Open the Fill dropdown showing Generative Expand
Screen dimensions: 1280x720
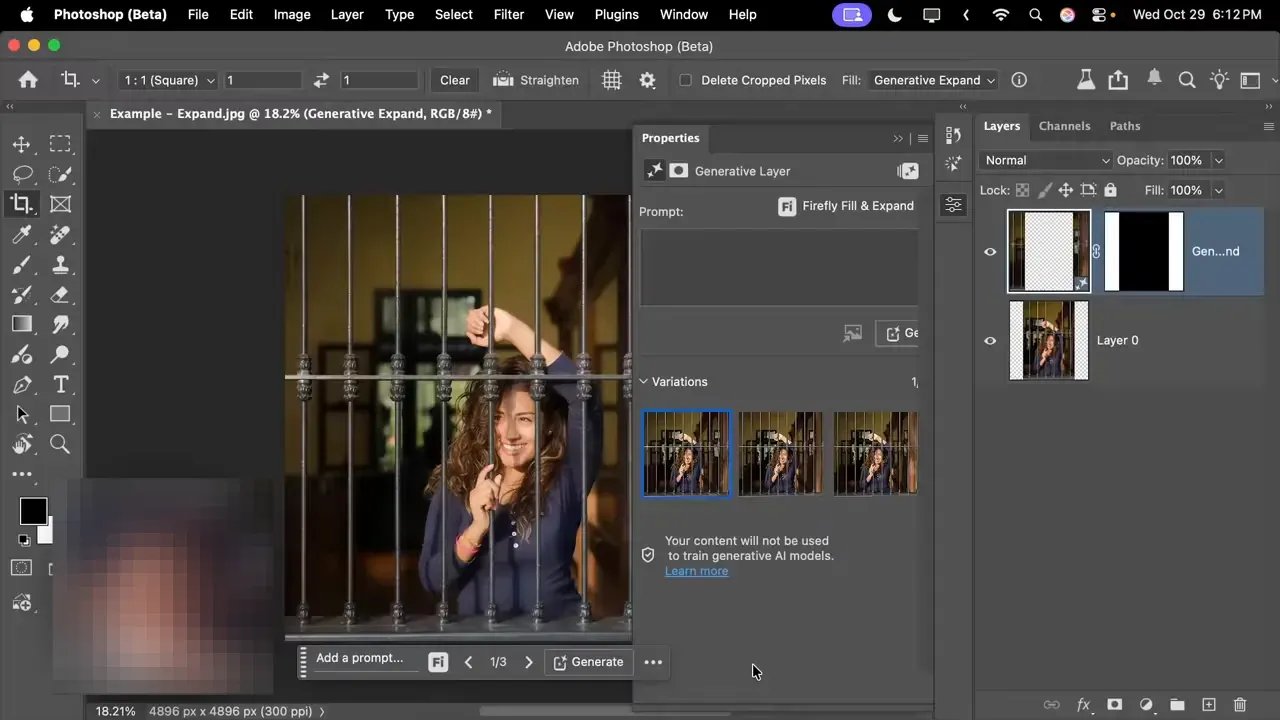(x=931, y=80)
